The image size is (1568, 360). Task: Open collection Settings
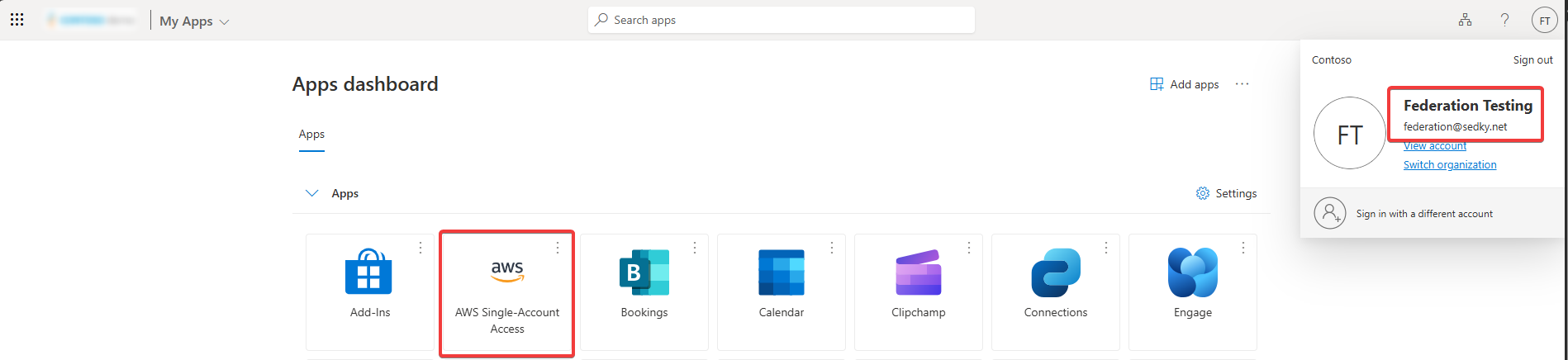1227,193
